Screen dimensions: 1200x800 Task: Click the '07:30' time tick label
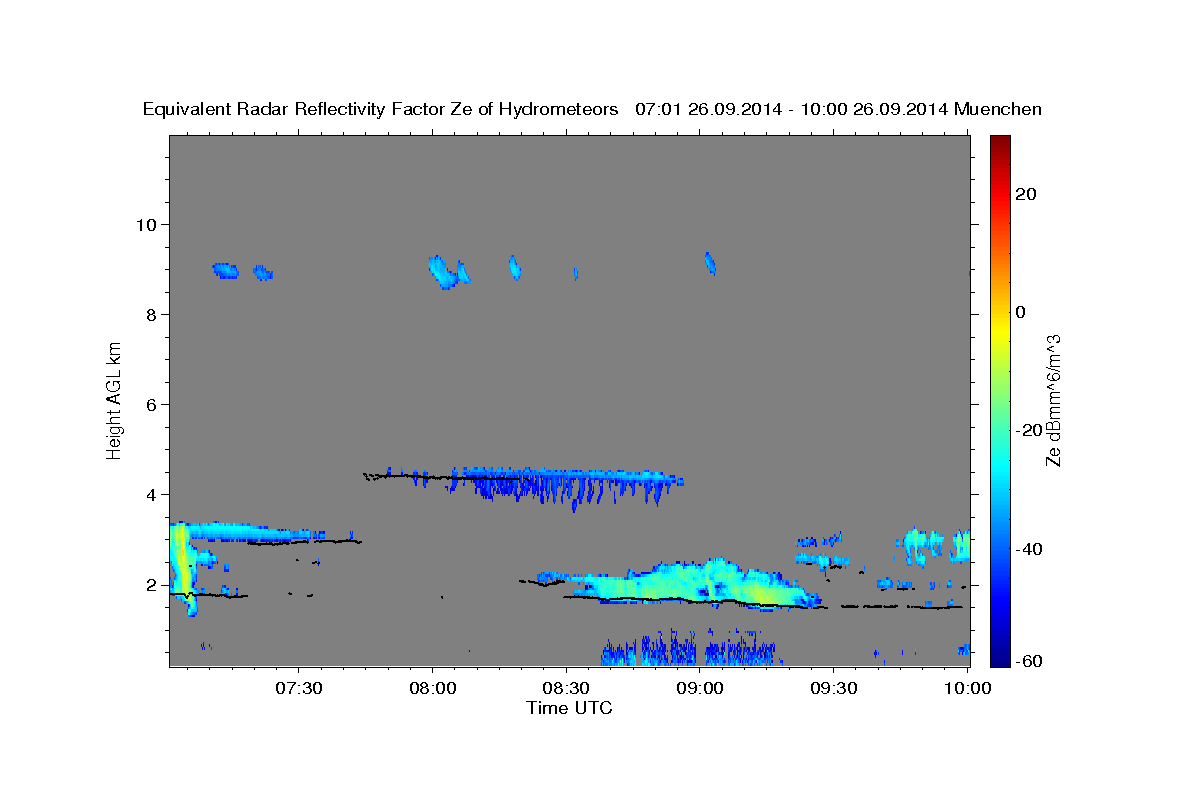299,688
